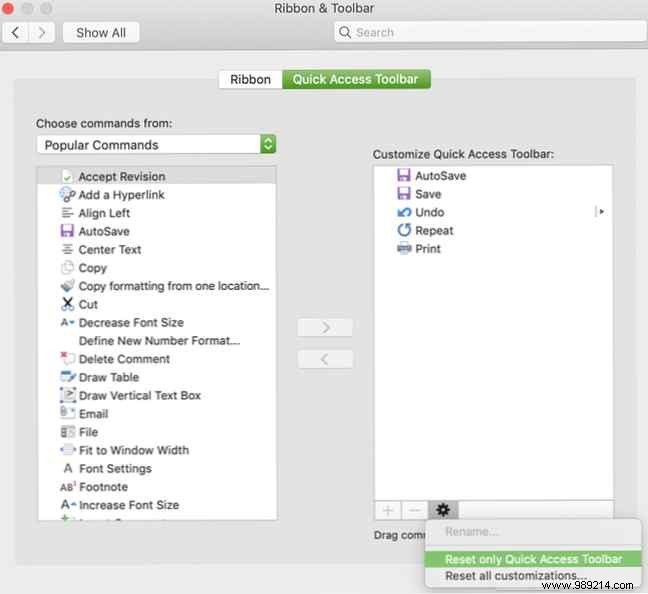This screenshot has width=648, height=594.
Task: Click the minus button below toolbar list
Action: (x=415, y=511)
